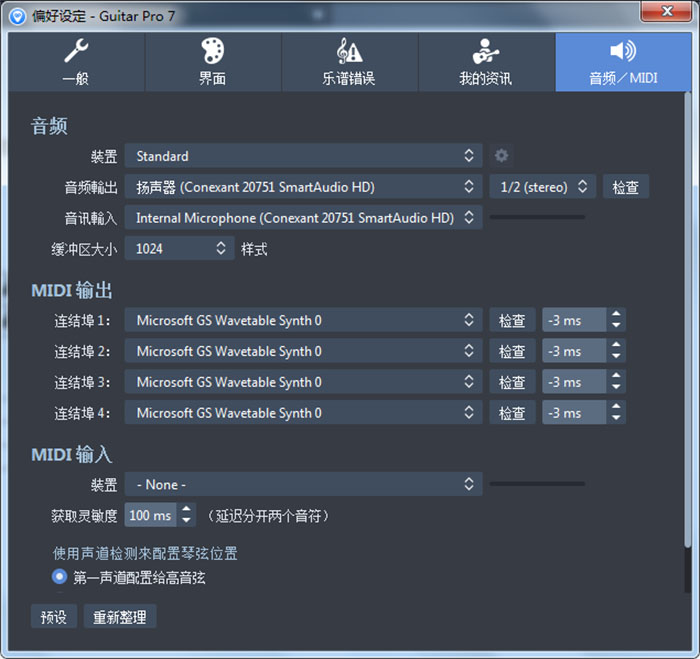700x659 pixels.
Task: Increase 连结埠 1 latency with up arrow
Action: (616, 314)
